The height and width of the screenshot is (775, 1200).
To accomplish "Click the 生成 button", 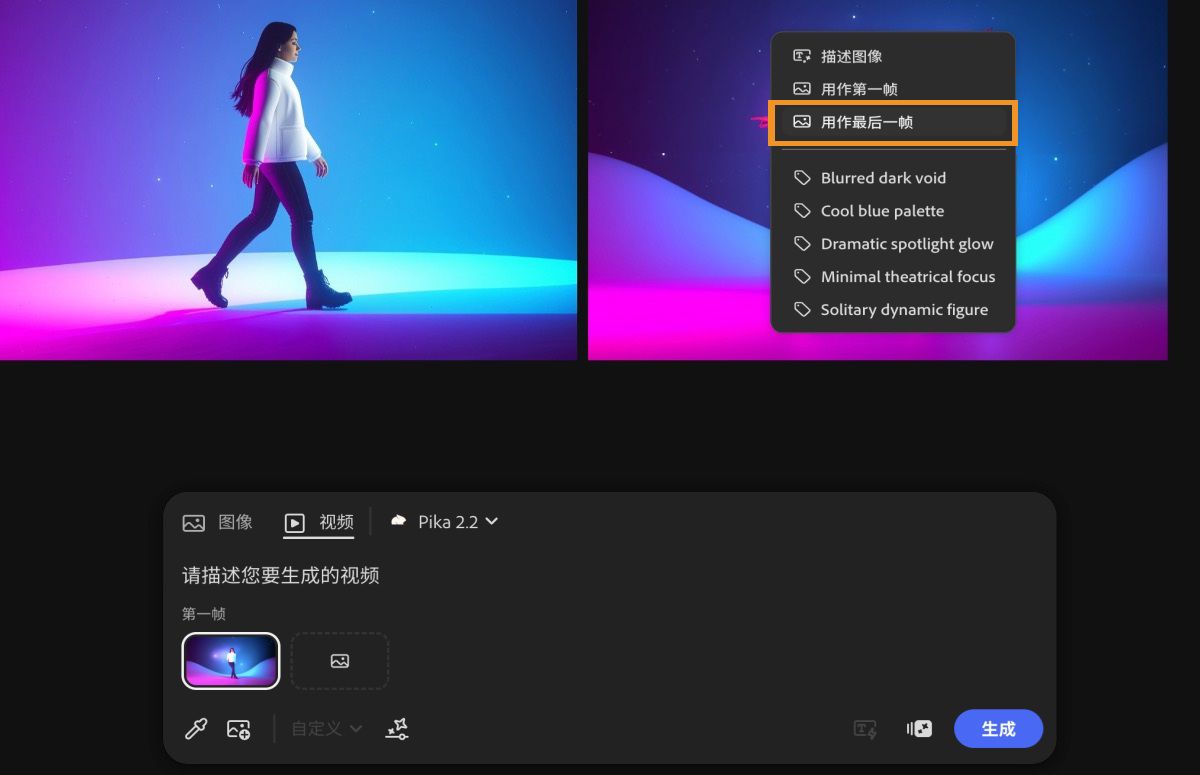I will pyautogui.click(x=998, y=729).
